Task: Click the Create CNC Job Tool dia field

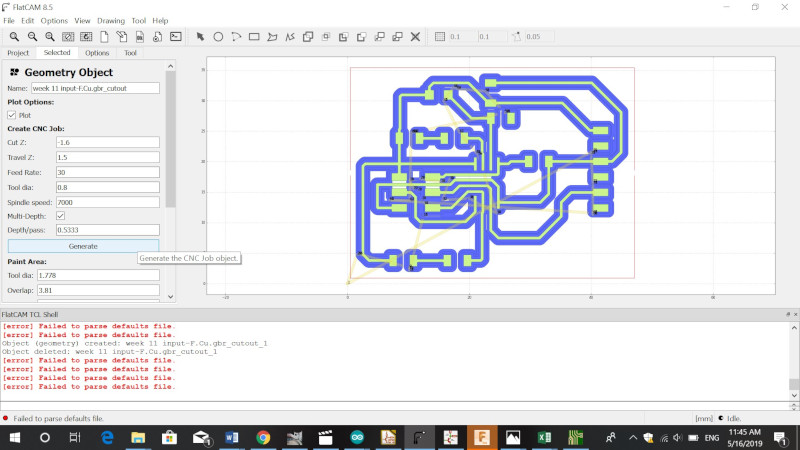Action: point(108,187)
